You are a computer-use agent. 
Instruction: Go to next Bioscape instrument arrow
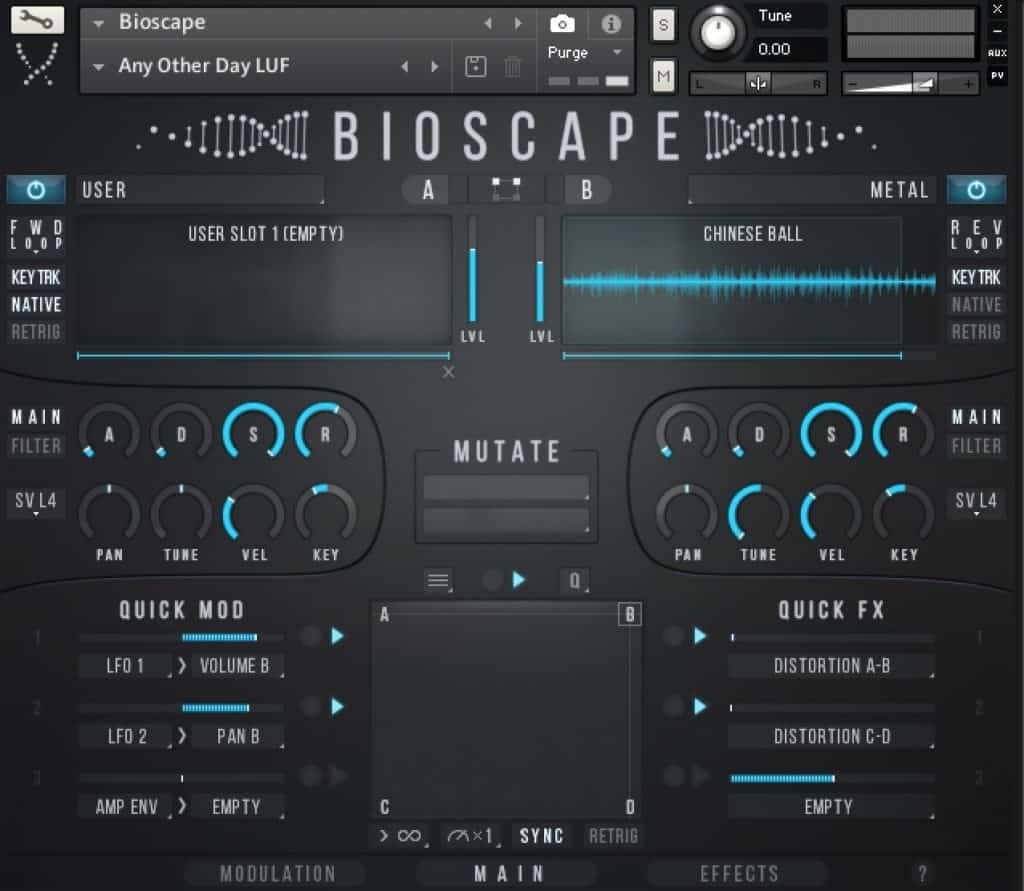coord(518,24)
